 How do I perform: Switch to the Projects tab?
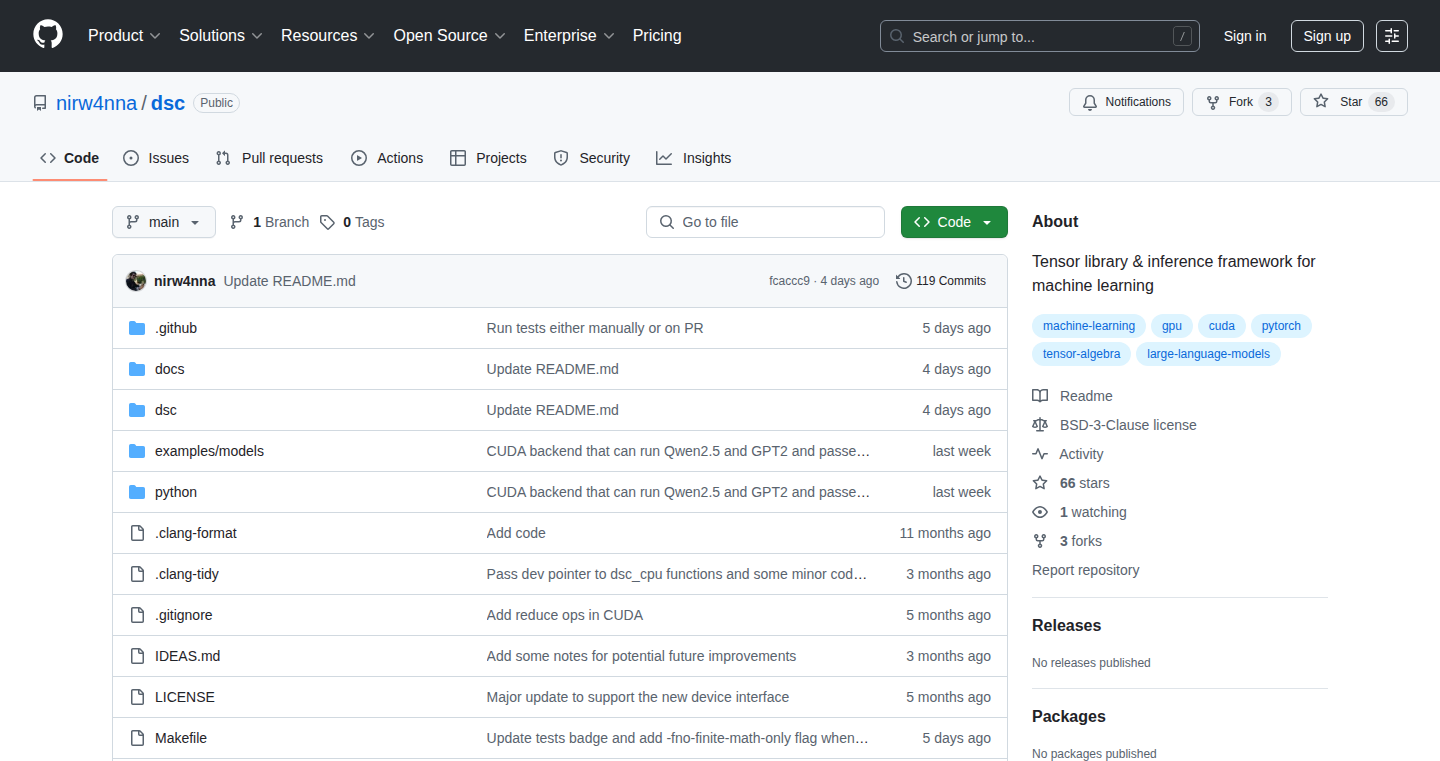[x=488, y=158]
